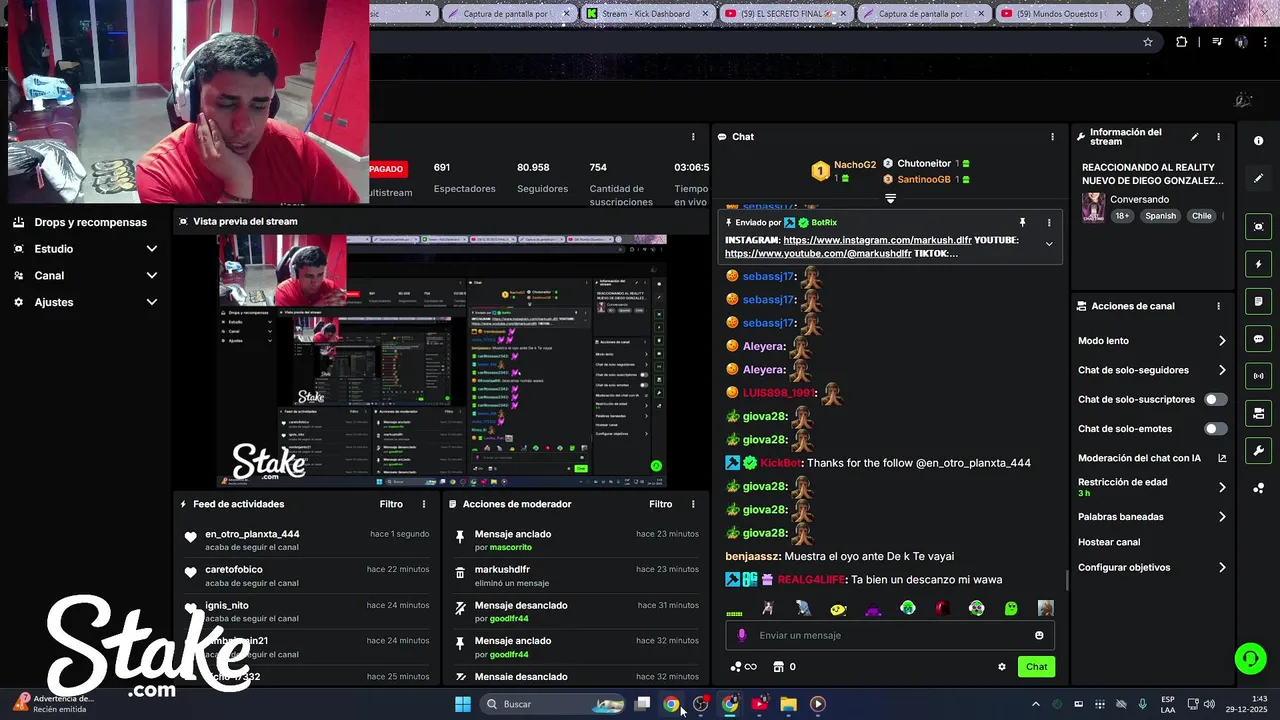The width and height of the screenshot is (1280, 720).
Task: Open browser extensions puzzle icon
Action: (1182, 42)
